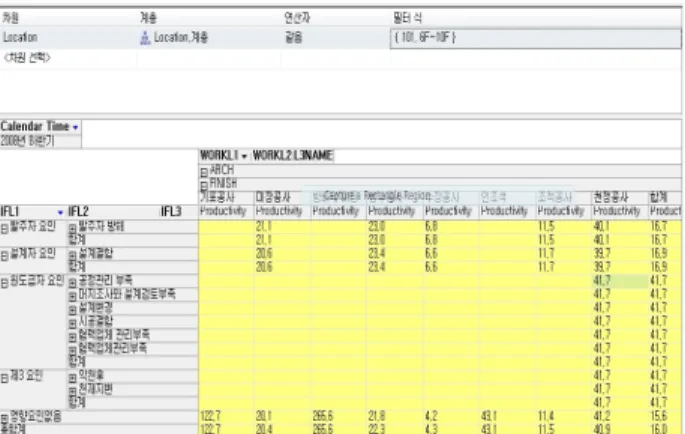This screenshot has width=685, height=434.
Task: Open the Calendar Time dropdown arrow
Action: coord(76,127)
